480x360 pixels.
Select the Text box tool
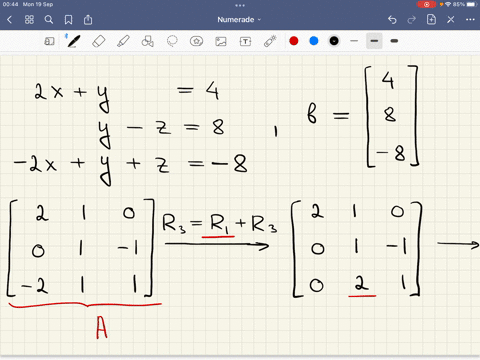coord(245,41)
